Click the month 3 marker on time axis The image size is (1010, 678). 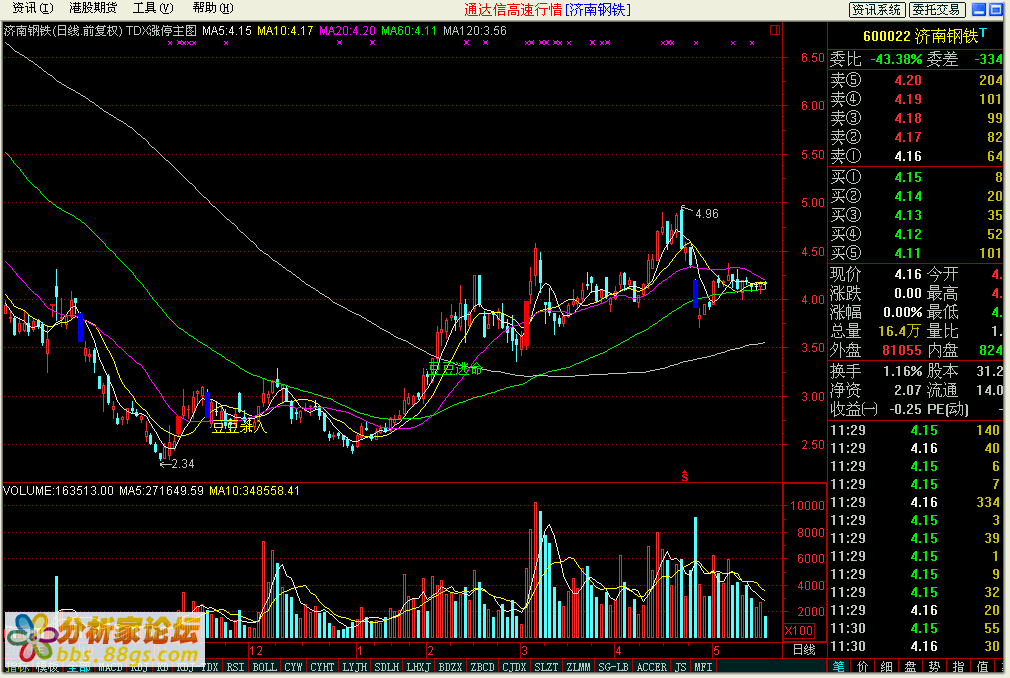(524, 650)
